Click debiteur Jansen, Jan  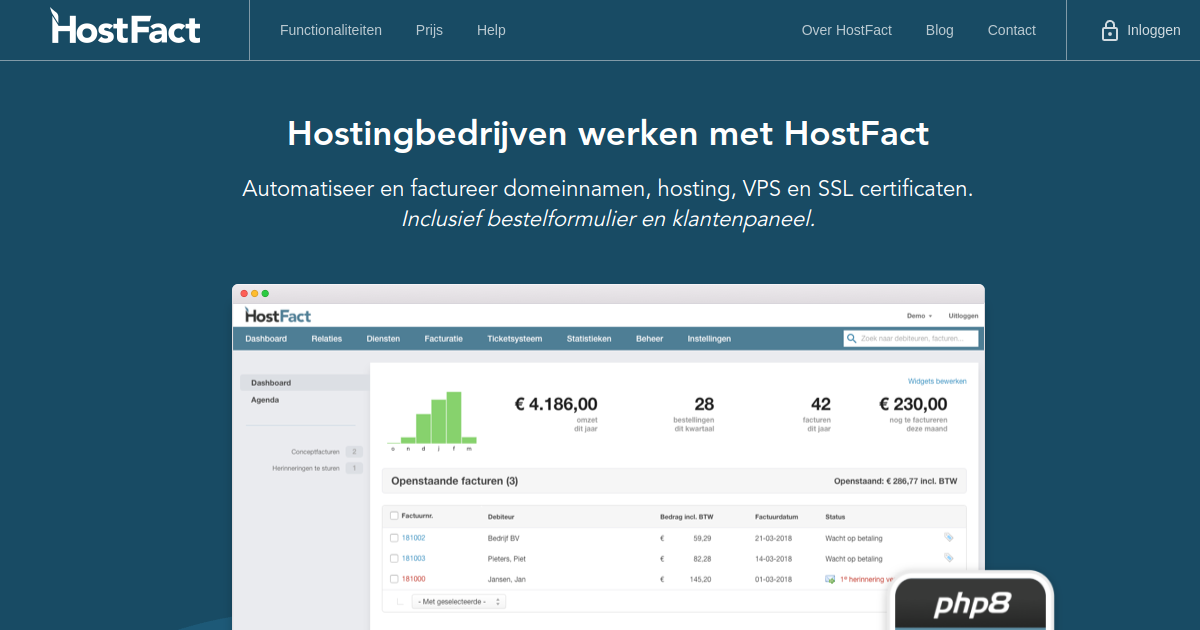(507, 579)
